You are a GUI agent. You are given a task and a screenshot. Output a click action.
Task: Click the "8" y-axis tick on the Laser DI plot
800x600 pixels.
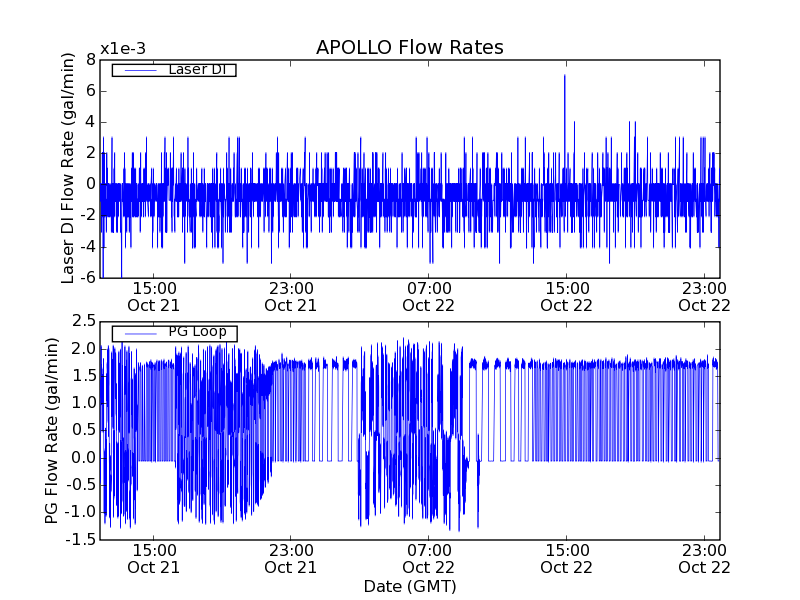pos(90,59)
